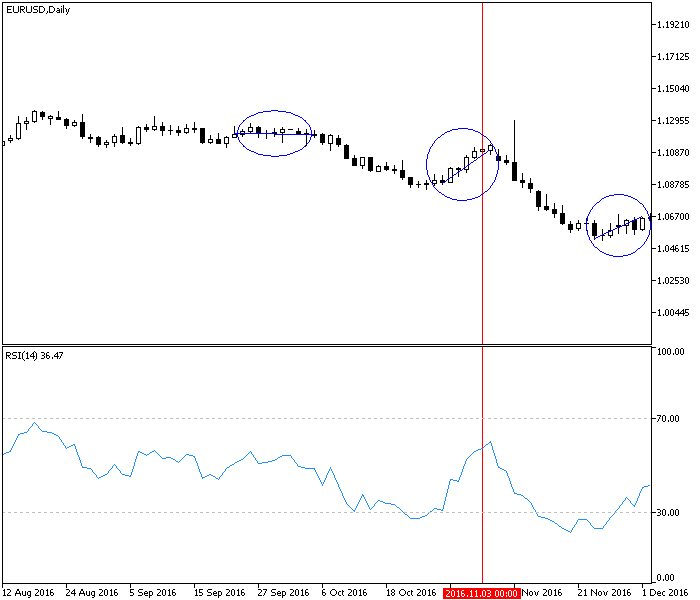700x600 pixels.
Task: Click the red 2016.11.03 00:00 date marker
Action: click(x=481, y=593)
